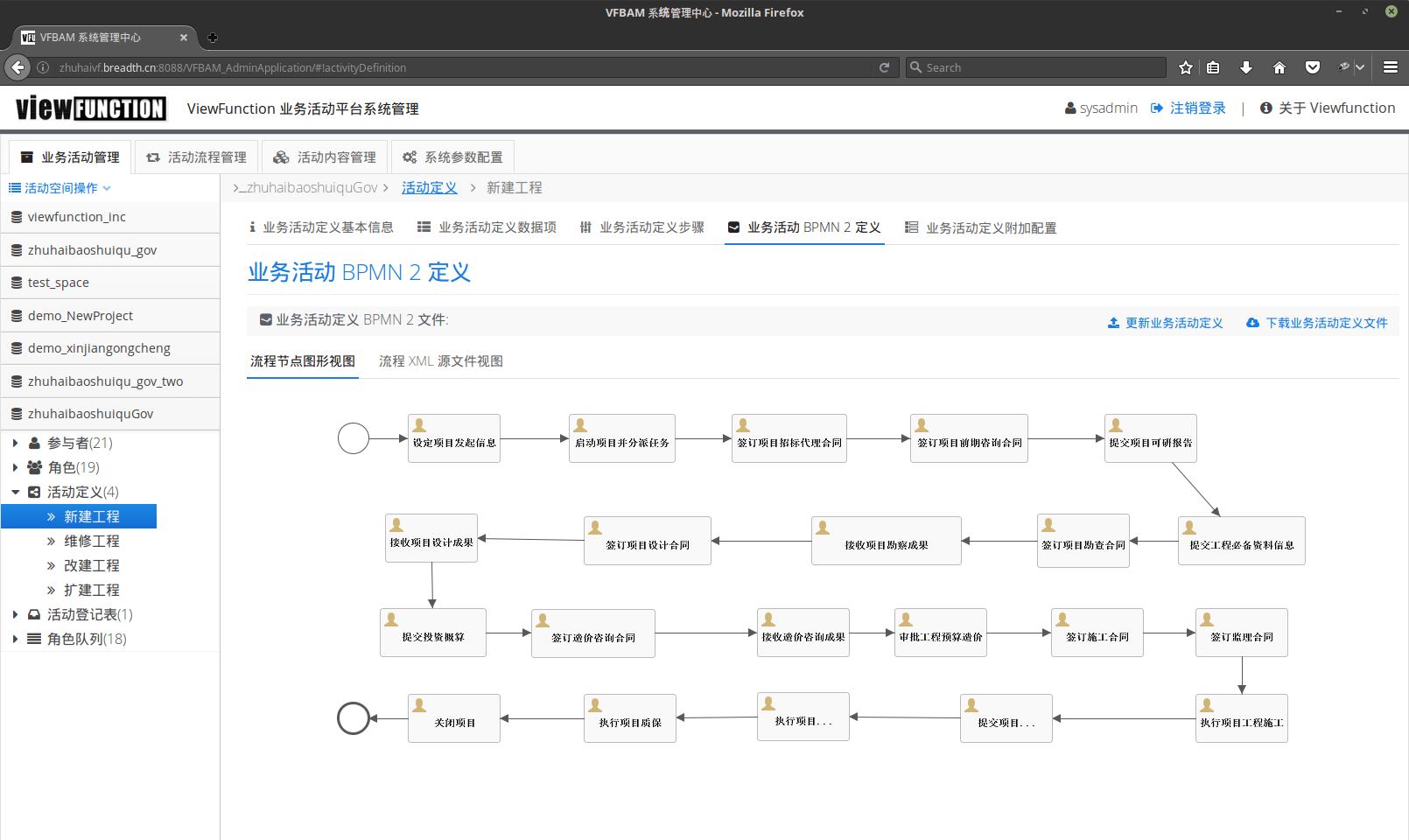Screen dimensions: 1409x840
Task: Click the site information icon in URL bar
Action: pyautogui.click(x=43, y=67)
